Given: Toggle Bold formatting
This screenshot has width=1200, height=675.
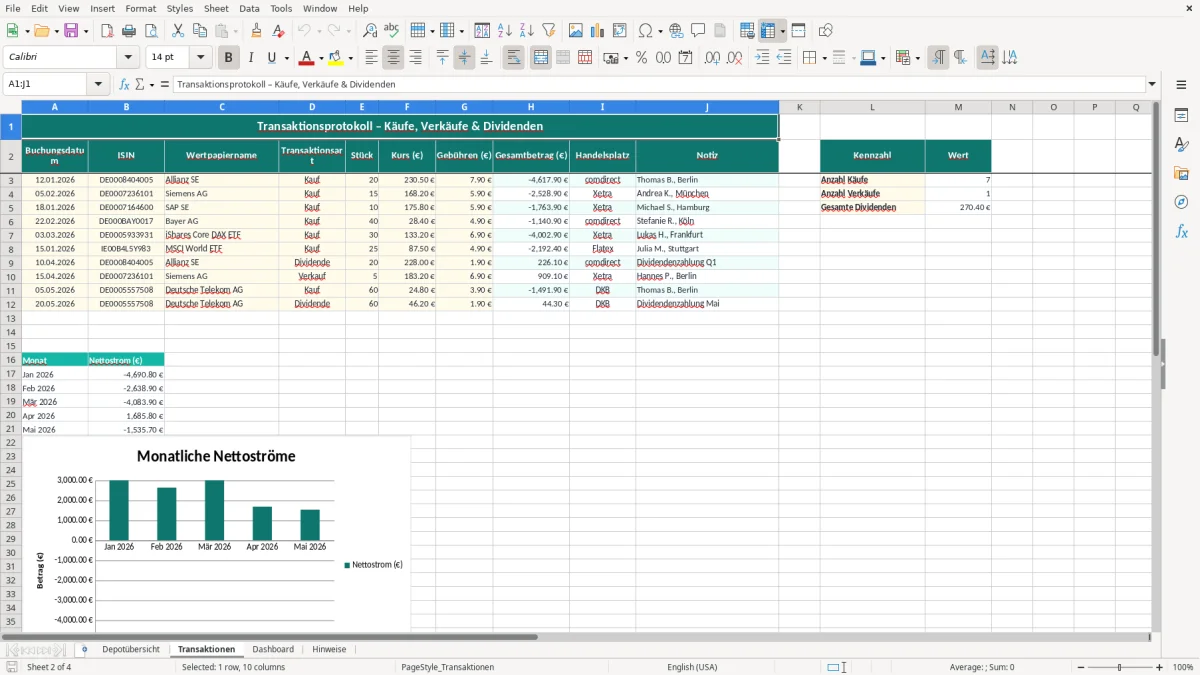Looking at the screenshot, I should (x=229, y=58).
